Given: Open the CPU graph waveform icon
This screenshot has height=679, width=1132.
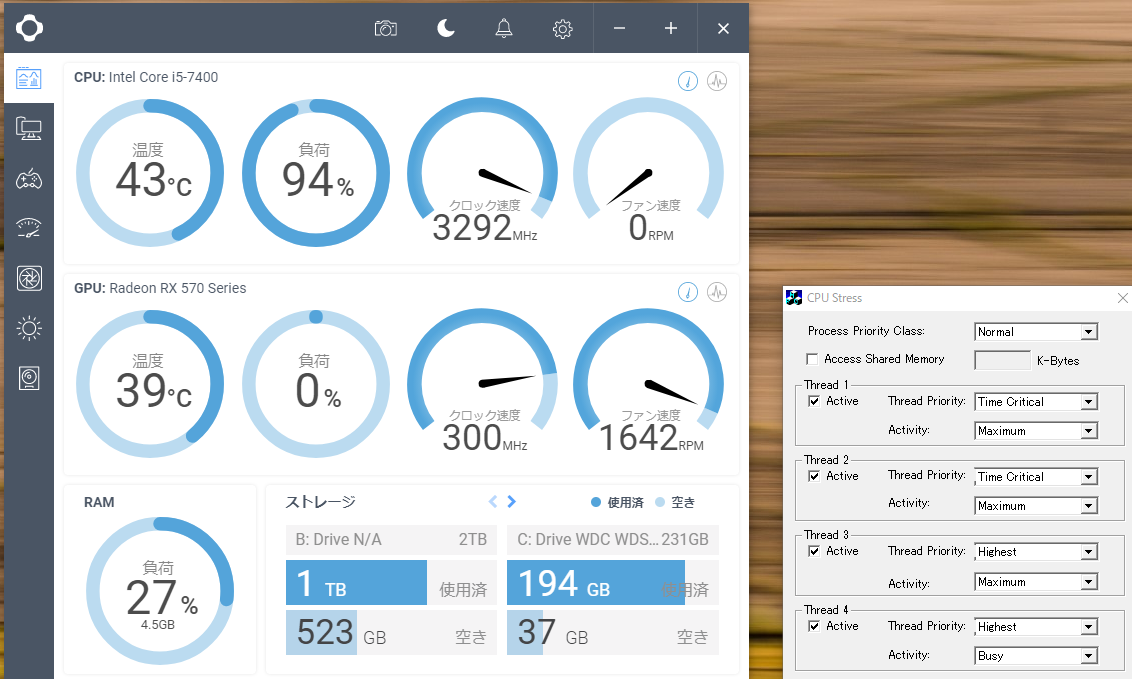Looking at the screenshot, I should [717, 81].
